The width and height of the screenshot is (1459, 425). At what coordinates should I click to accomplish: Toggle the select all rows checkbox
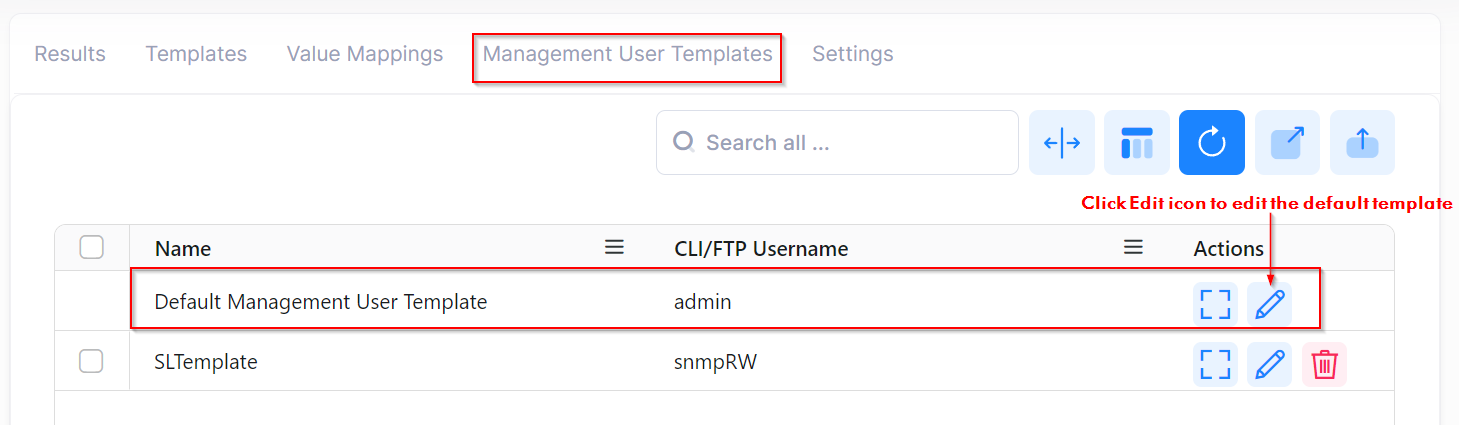92,248
